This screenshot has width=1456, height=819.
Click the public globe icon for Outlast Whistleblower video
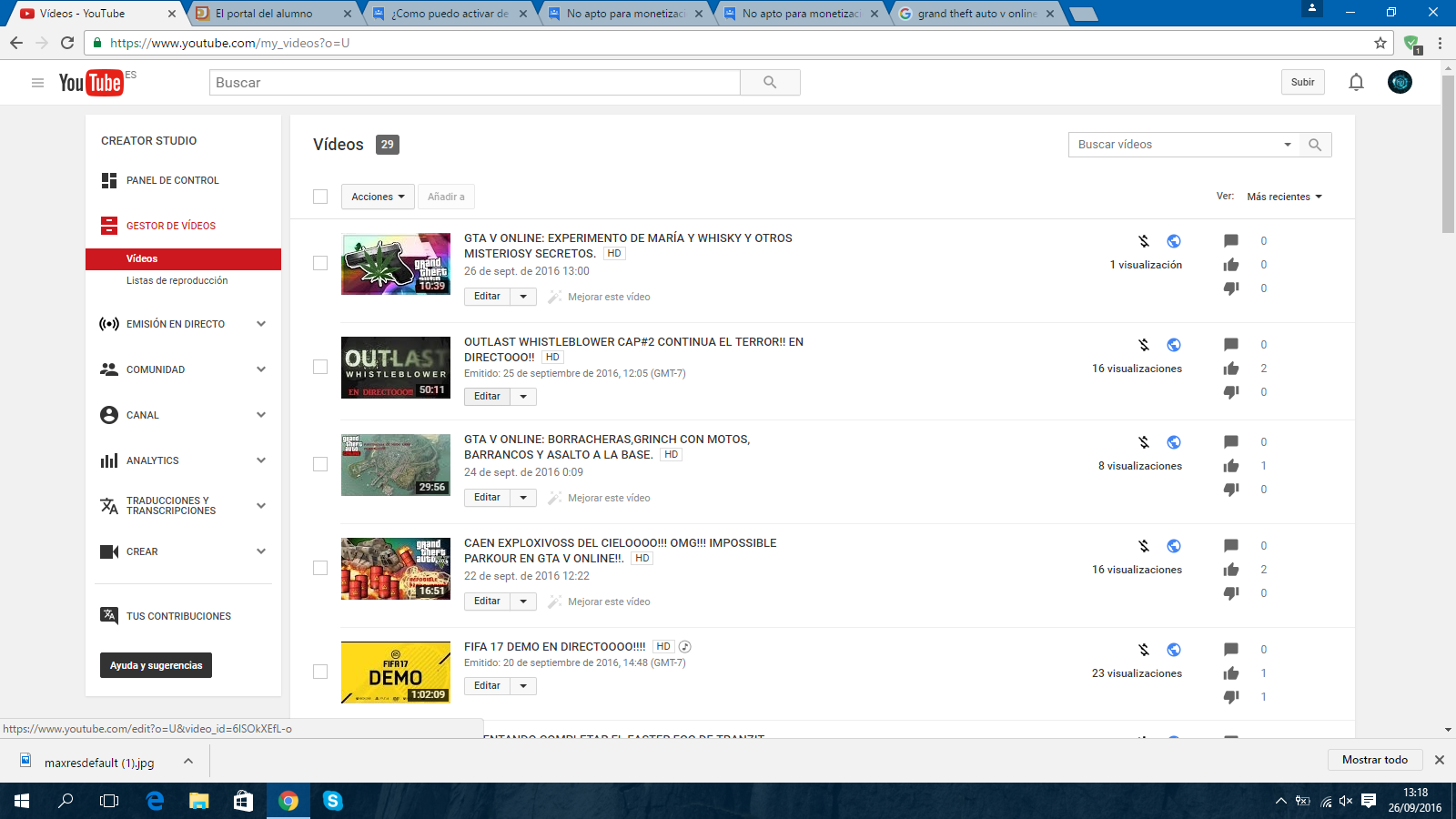[1174, 345]
